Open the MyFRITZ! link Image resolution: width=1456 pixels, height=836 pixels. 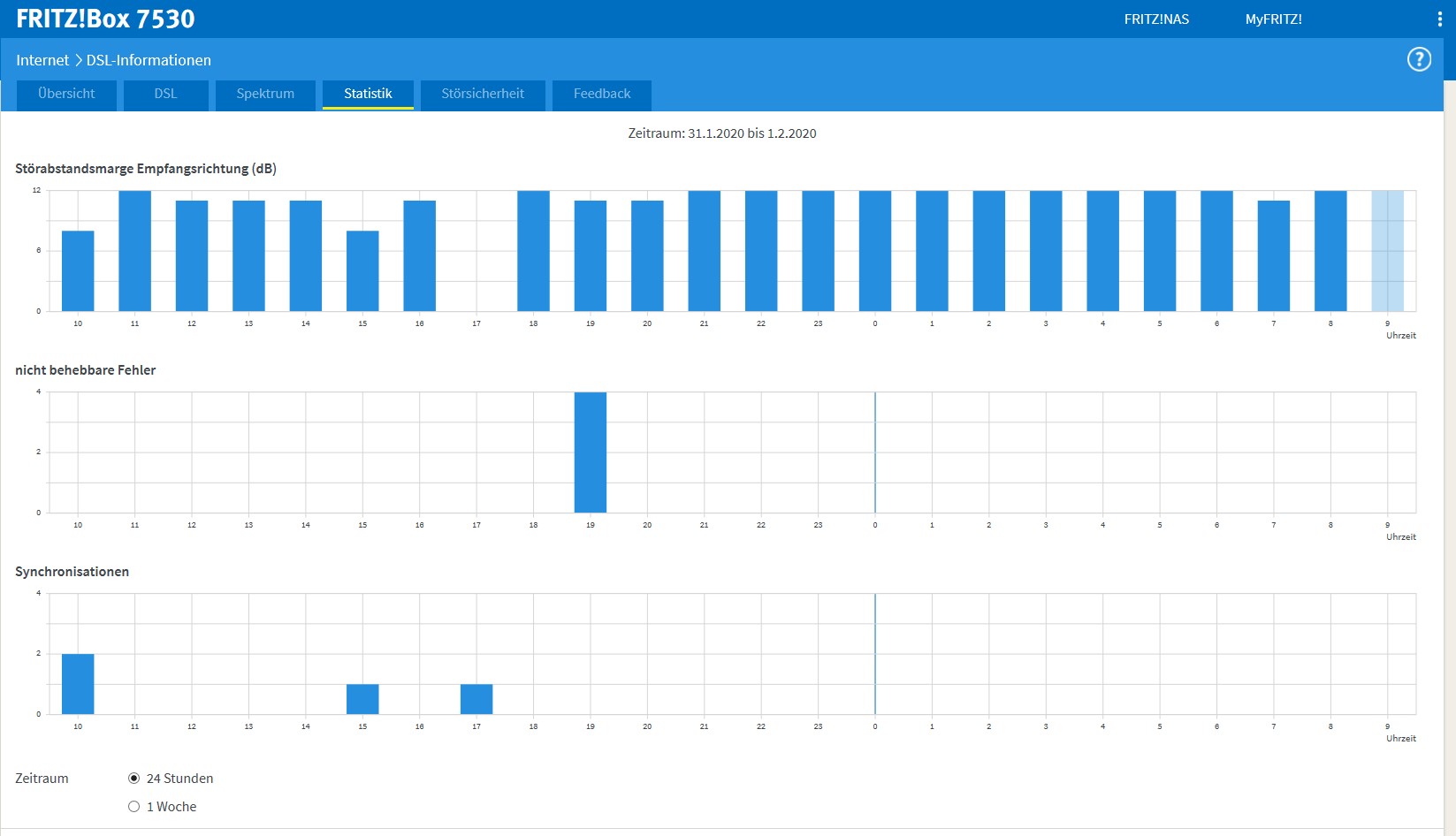point(1273,19)
